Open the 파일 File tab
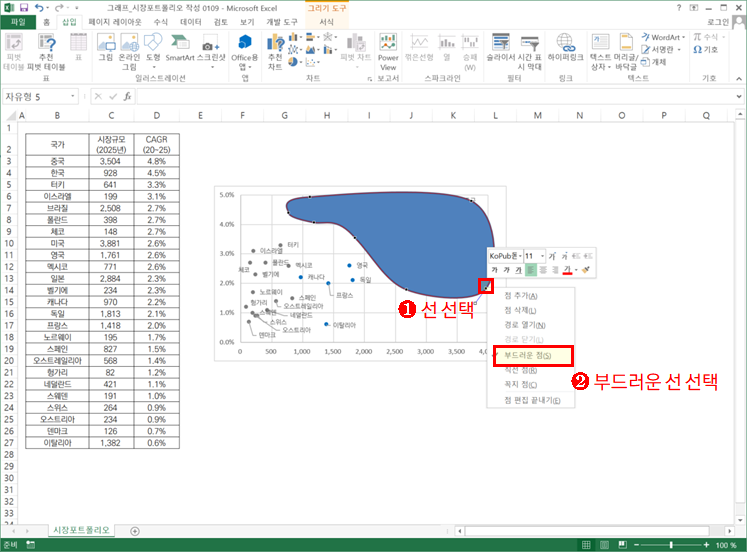The image size is (747, 552). pos(18,22)
